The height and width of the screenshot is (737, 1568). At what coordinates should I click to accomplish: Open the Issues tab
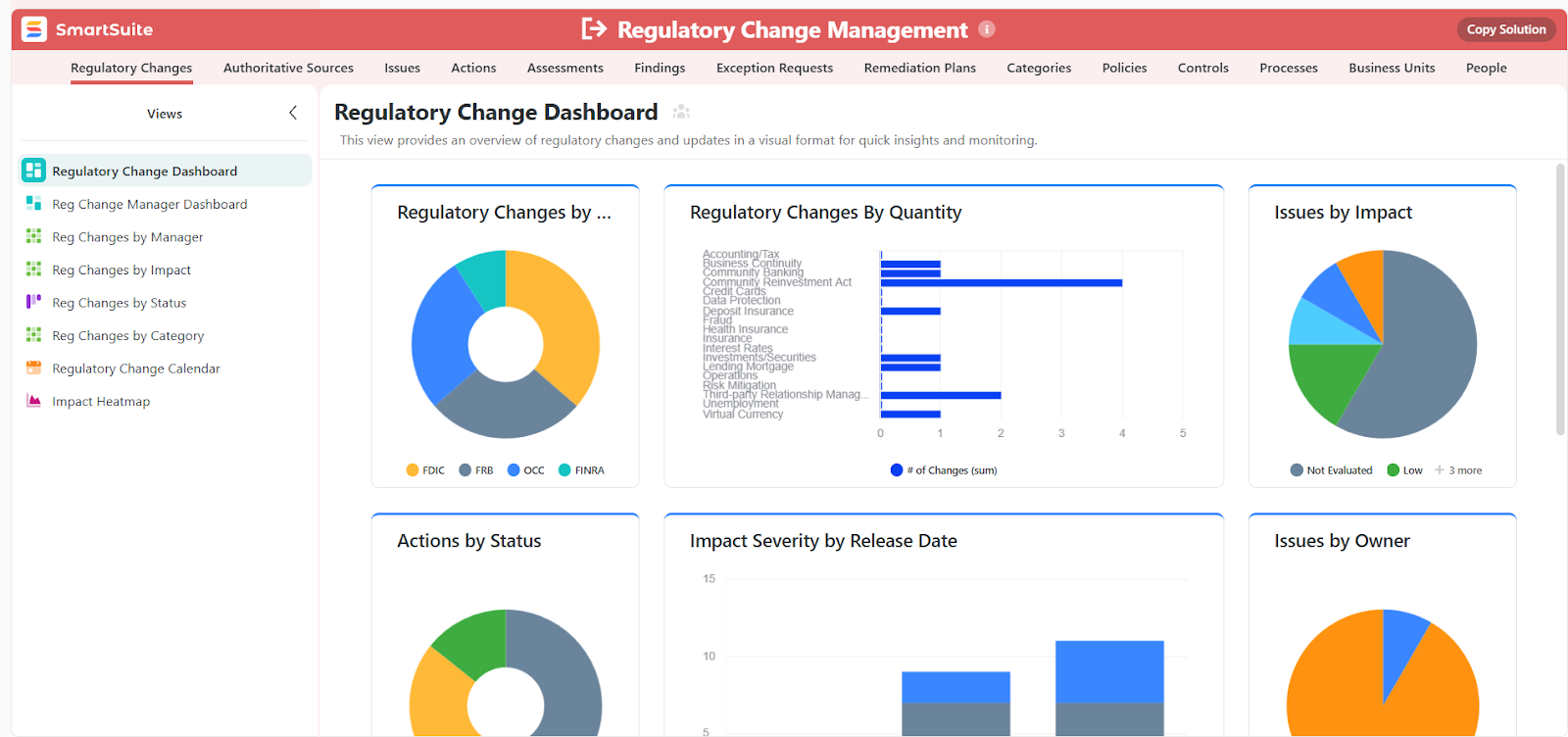coord(402,68)
